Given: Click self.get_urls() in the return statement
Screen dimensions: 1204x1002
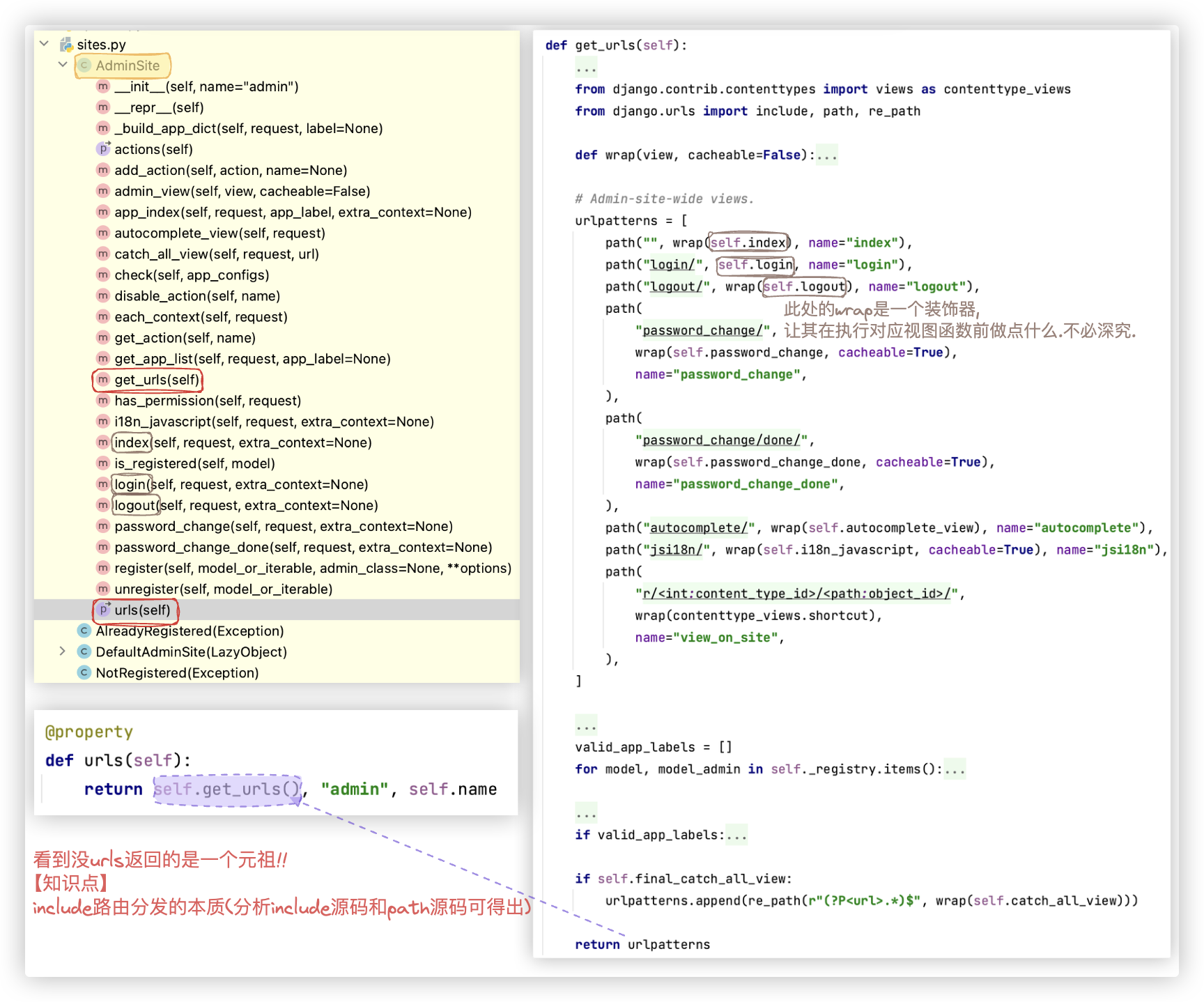Looking at the screenshot, I should pyautogui.click(x=227, y=789).
